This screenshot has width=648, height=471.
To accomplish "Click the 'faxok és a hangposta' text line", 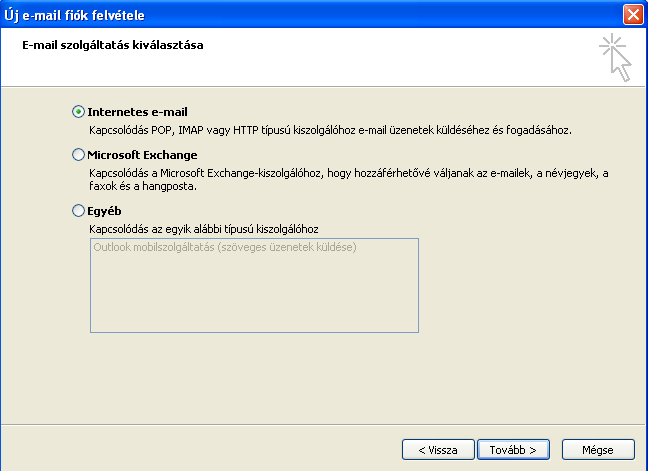I will (143, 186).
